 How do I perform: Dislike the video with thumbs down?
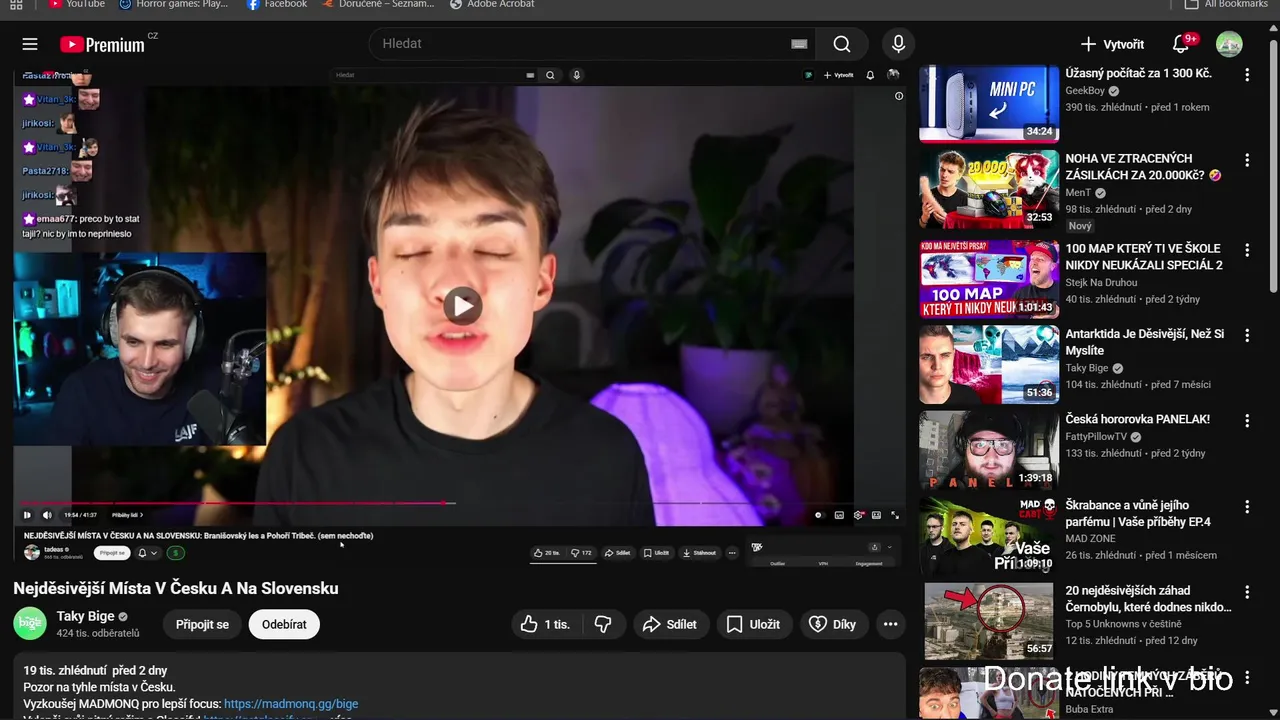click(603, 624)
